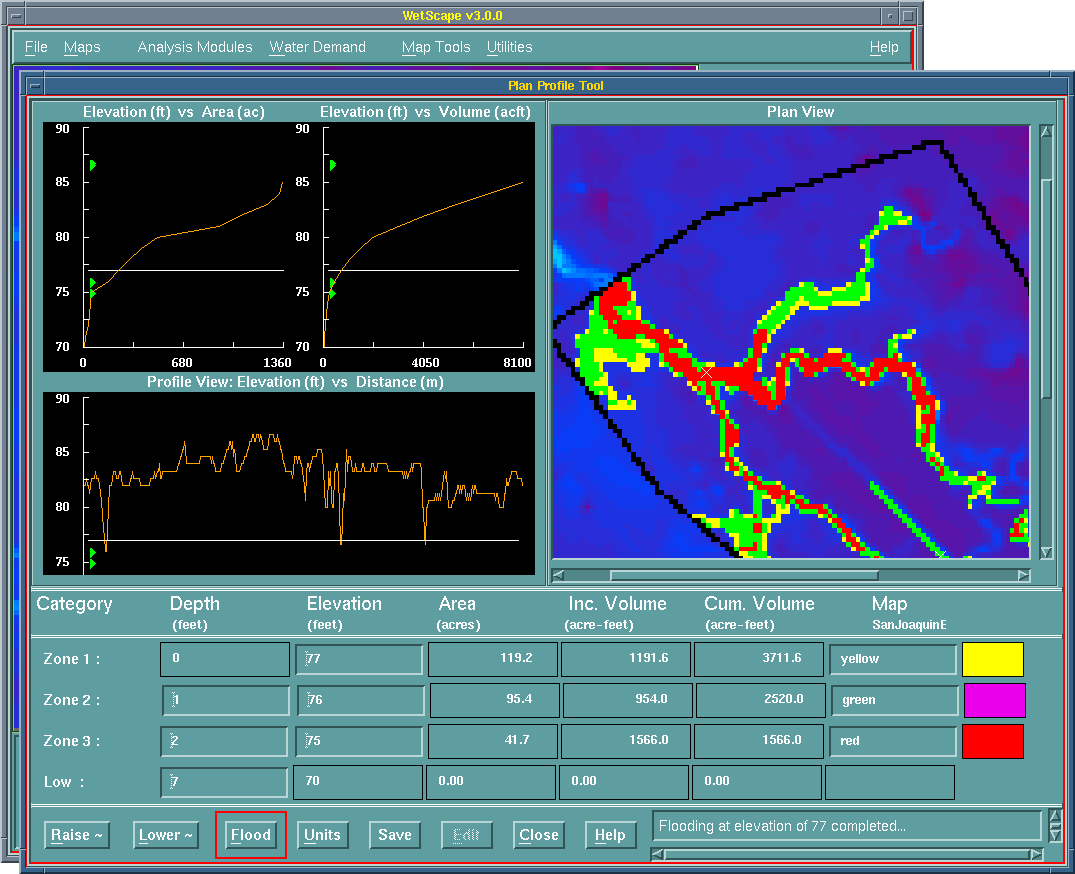1075x874 pixels.
Task: Open the File menu
Action: pyautogui.click(x=36, y=47)
